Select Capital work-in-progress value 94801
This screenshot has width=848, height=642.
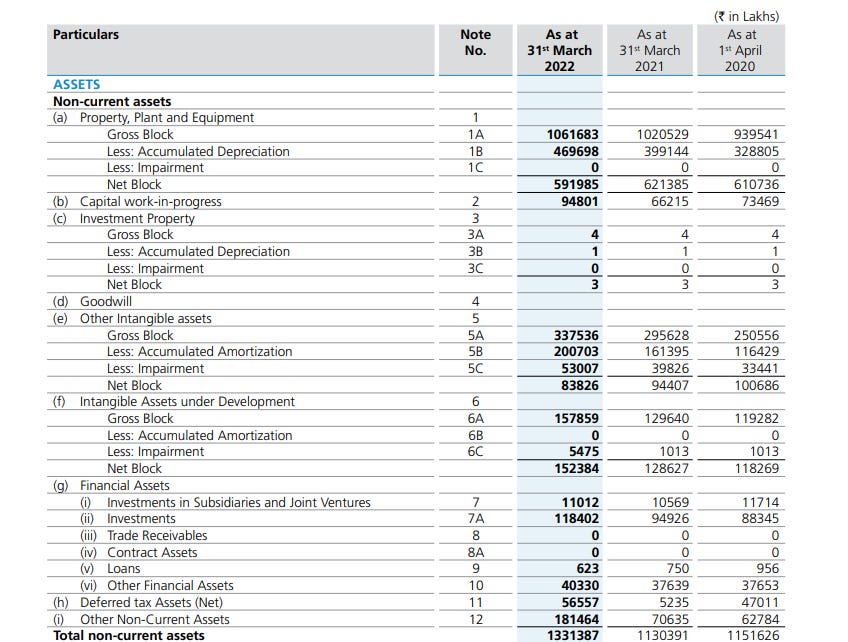point(580,201)
